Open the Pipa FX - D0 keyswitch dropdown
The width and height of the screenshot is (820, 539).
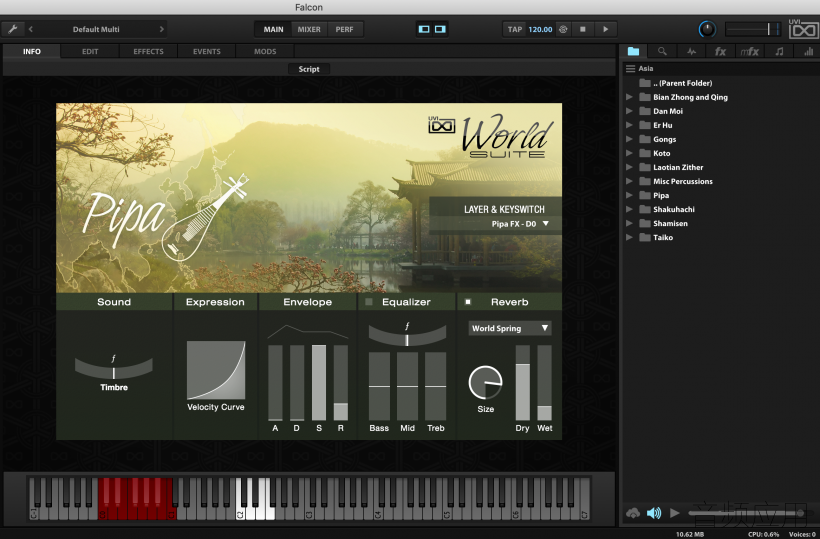tap(520, 224)
